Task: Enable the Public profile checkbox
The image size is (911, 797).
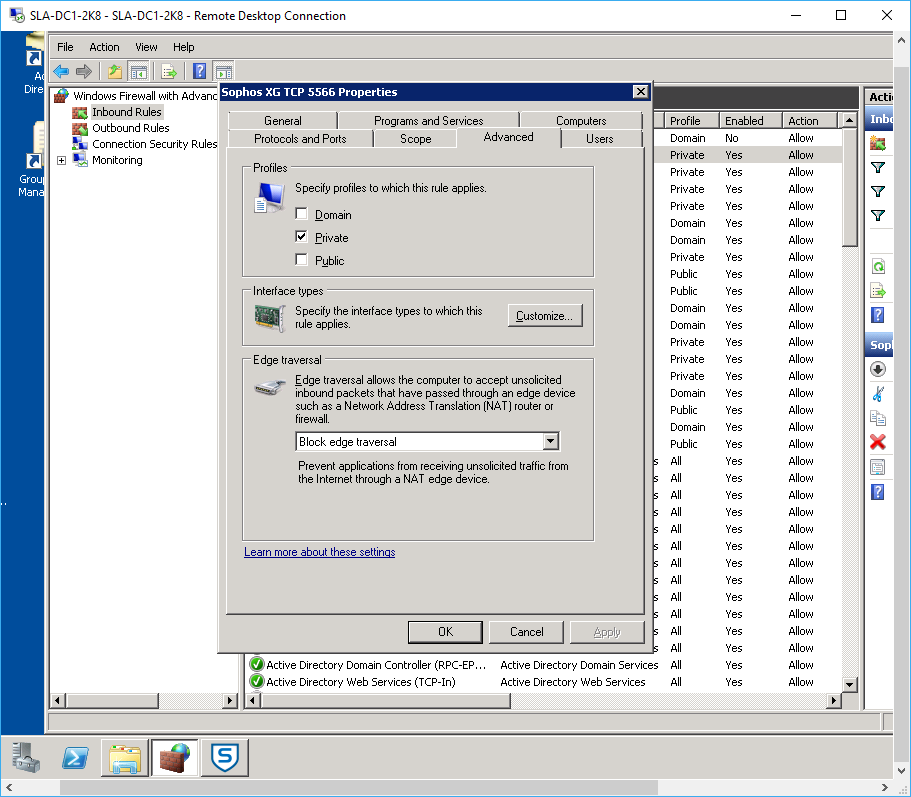Action: tap(302, 260)
